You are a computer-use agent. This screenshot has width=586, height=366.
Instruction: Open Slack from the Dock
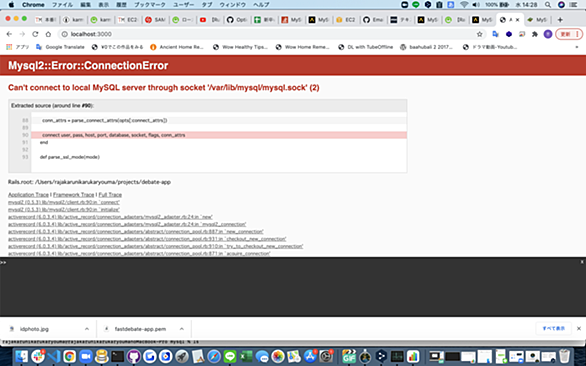pyautogui.click(x=37, y=356)
